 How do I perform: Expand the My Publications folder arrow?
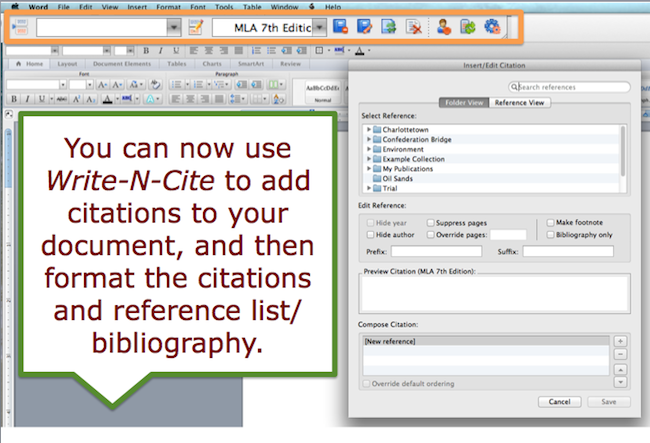369,169
